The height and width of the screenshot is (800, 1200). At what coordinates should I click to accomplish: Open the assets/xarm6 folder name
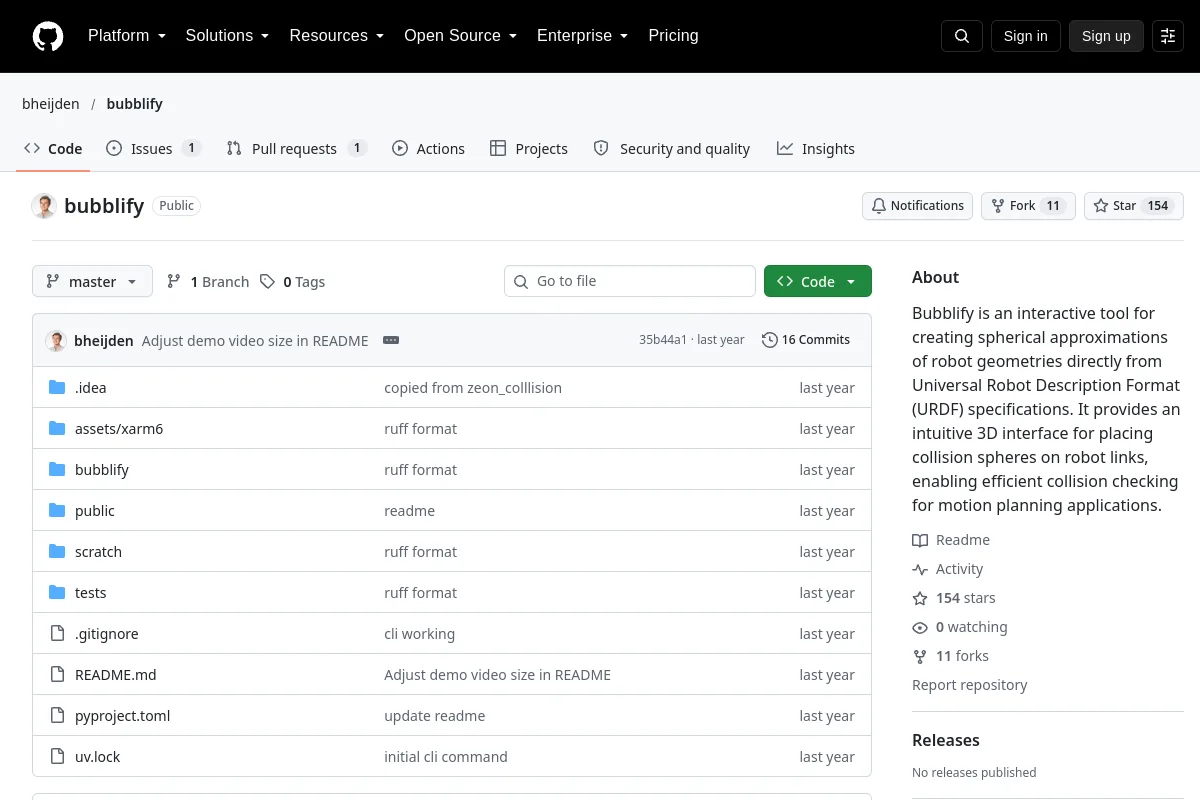click(119, 429)
